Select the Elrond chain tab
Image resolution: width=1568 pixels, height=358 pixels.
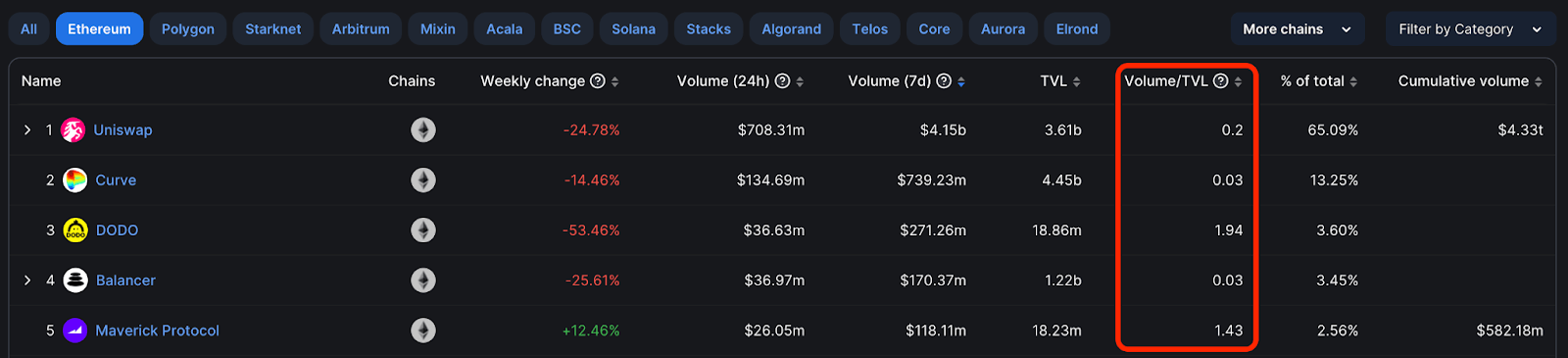coord(1077,29)
